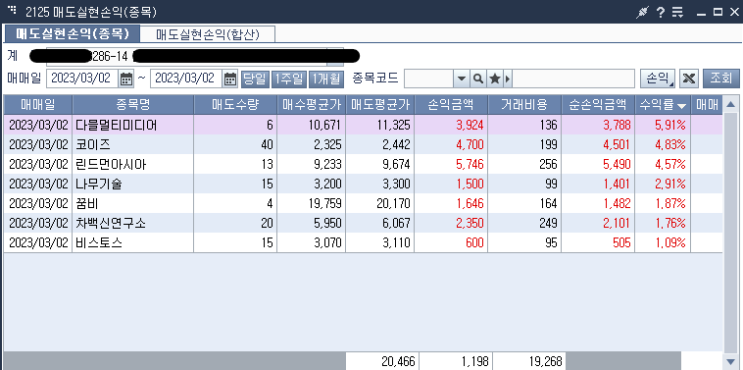
Task: Select the 린드먼아시아 stock row
Action: point(363,164)
